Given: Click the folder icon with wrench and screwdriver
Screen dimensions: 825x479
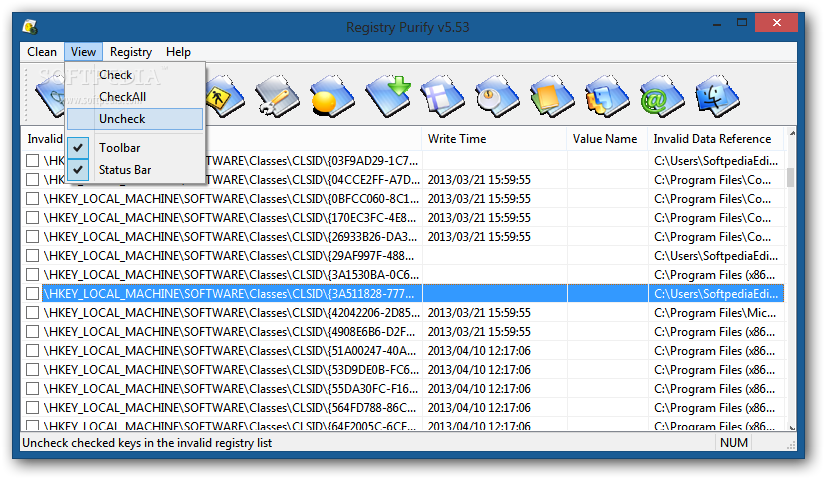Looking at the screenshot, I should 277,96.
